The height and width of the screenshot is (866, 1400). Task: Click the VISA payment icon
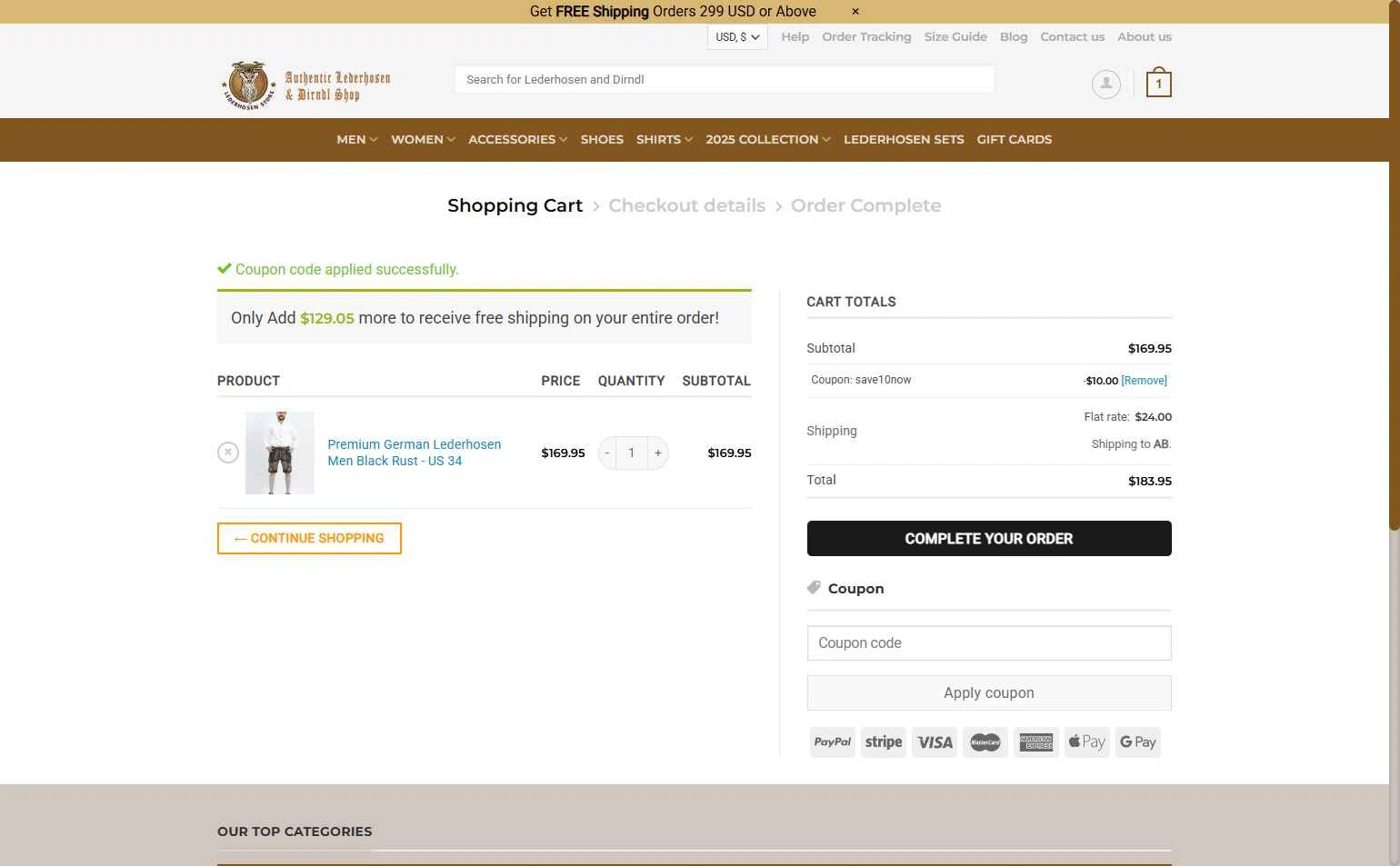[935, 742]
